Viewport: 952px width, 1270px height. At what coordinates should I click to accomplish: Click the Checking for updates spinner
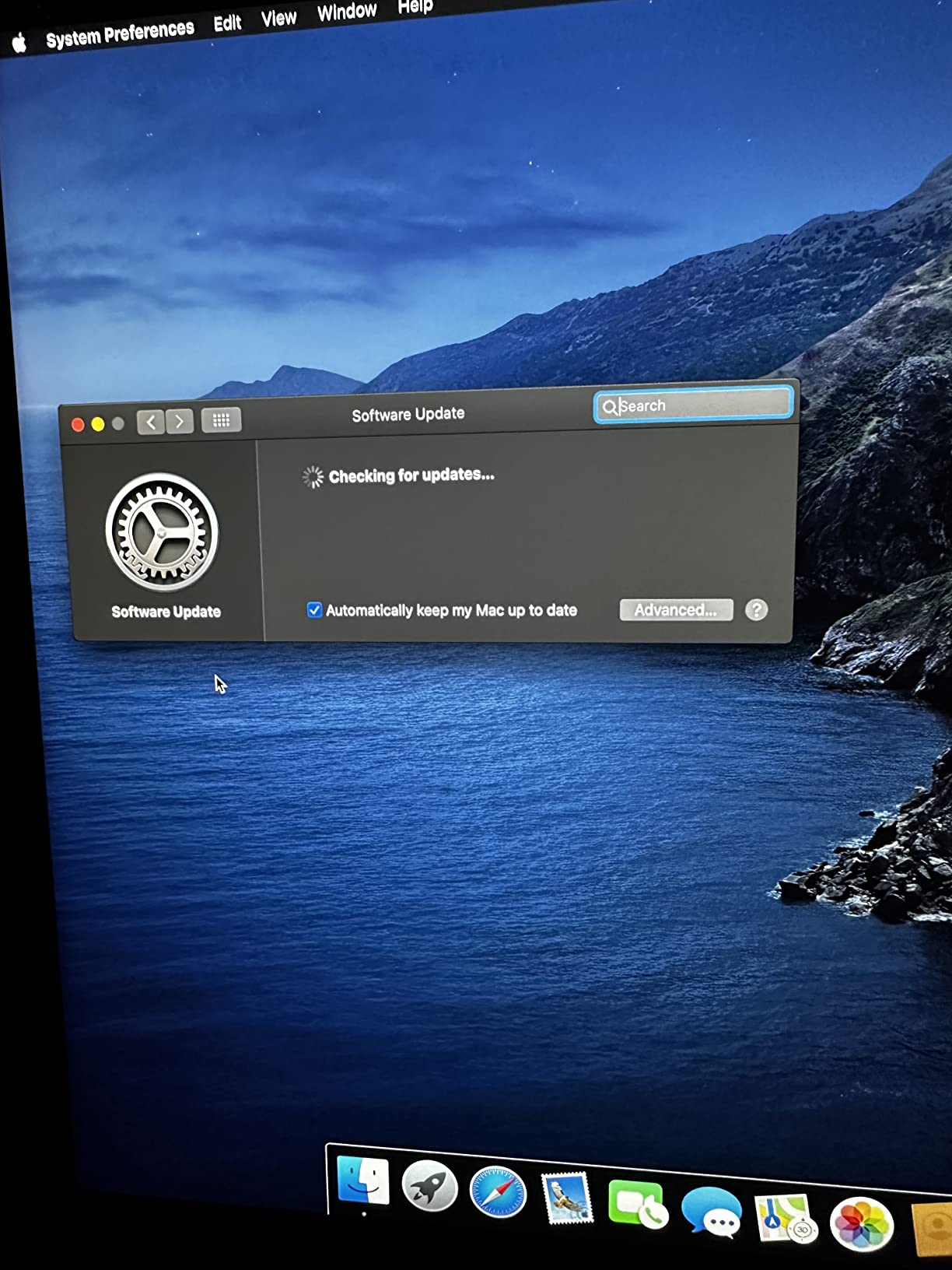pos(313,477)
